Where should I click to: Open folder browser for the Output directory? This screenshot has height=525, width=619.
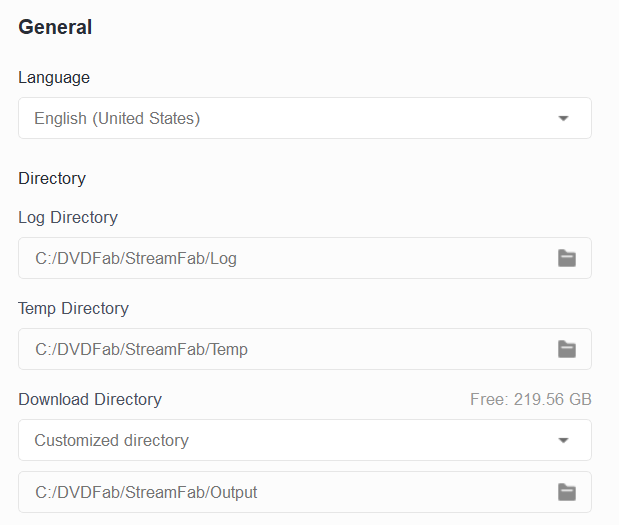coord(567,492)
